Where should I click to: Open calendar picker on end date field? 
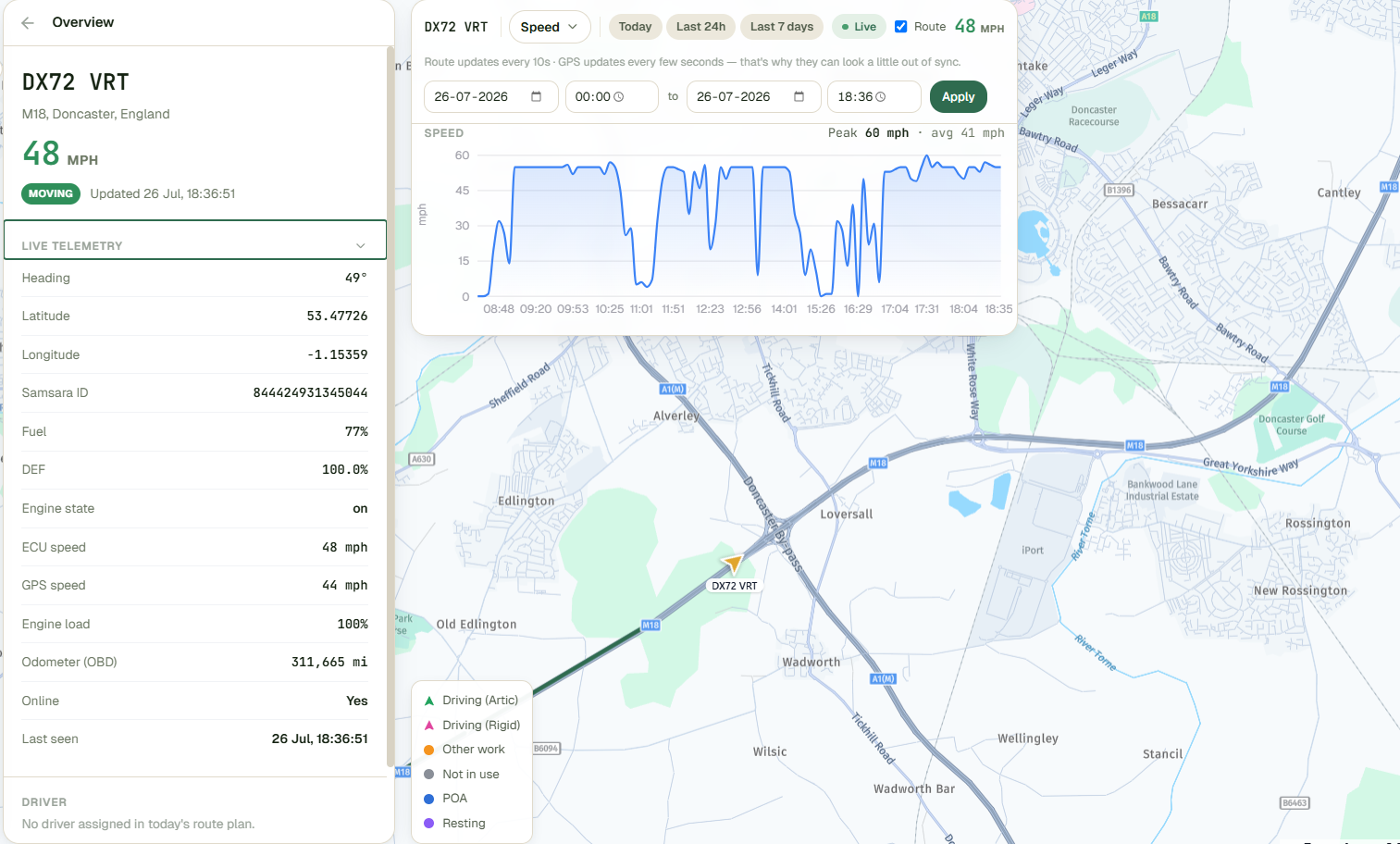[799, 96]
